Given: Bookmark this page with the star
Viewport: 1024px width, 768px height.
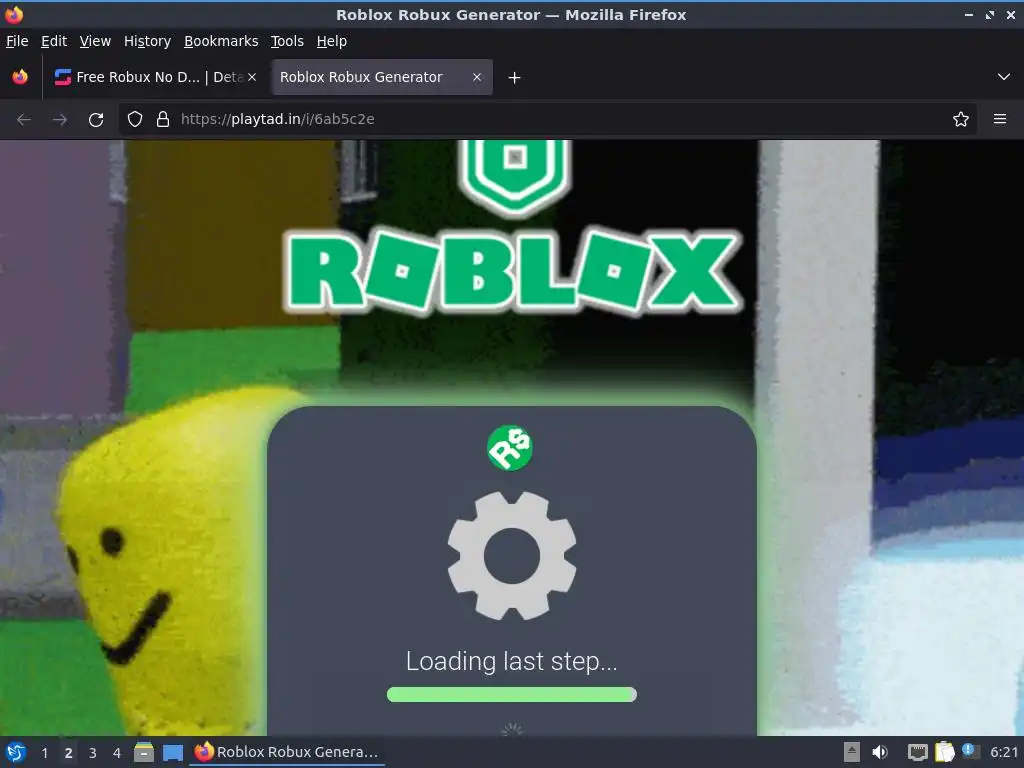Looking at the screenshot, I should (961, 119).
